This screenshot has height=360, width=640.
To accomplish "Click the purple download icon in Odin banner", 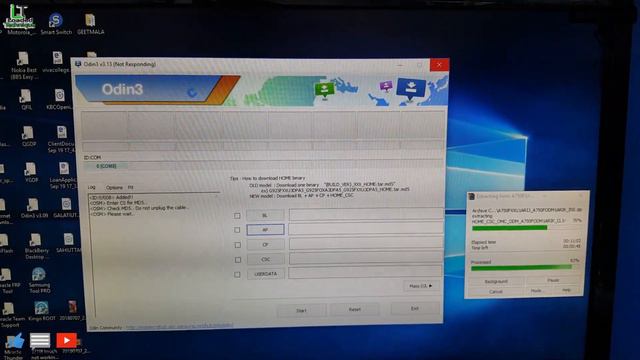I will click(386, 86).
